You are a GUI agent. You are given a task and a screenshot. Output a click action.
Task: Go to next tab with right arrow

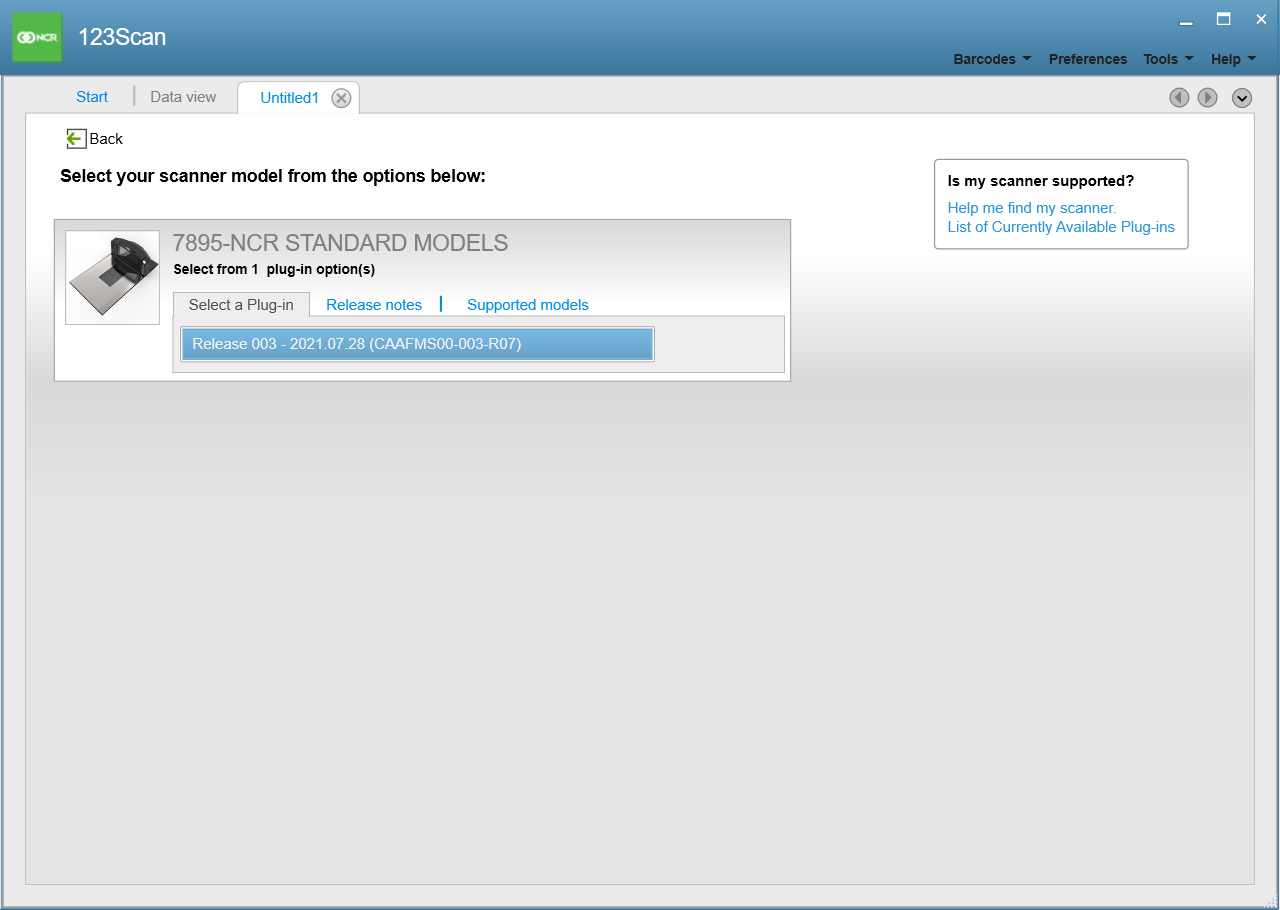[x=1207, y=97]
